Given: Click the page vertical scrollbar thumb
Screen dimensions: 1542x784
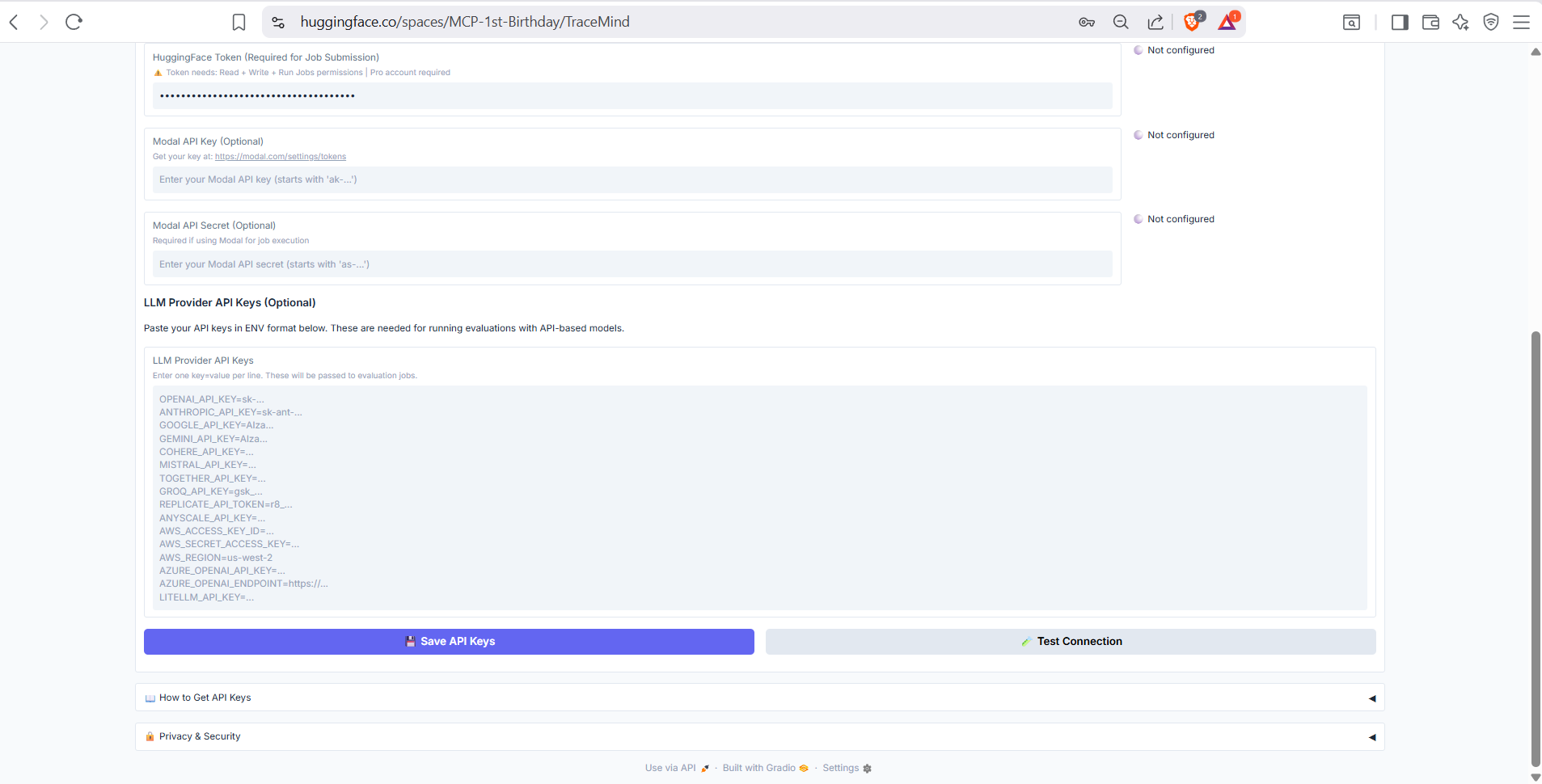Looking at the screenshot, I should (x=1536, y=548).
